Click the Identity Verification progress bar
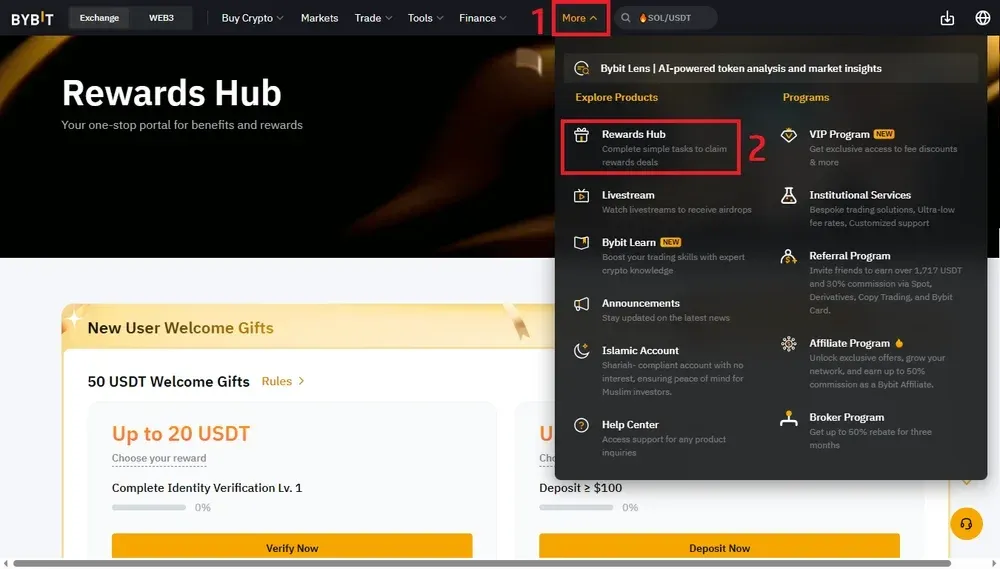1000x569 pixels. [149, 508]
